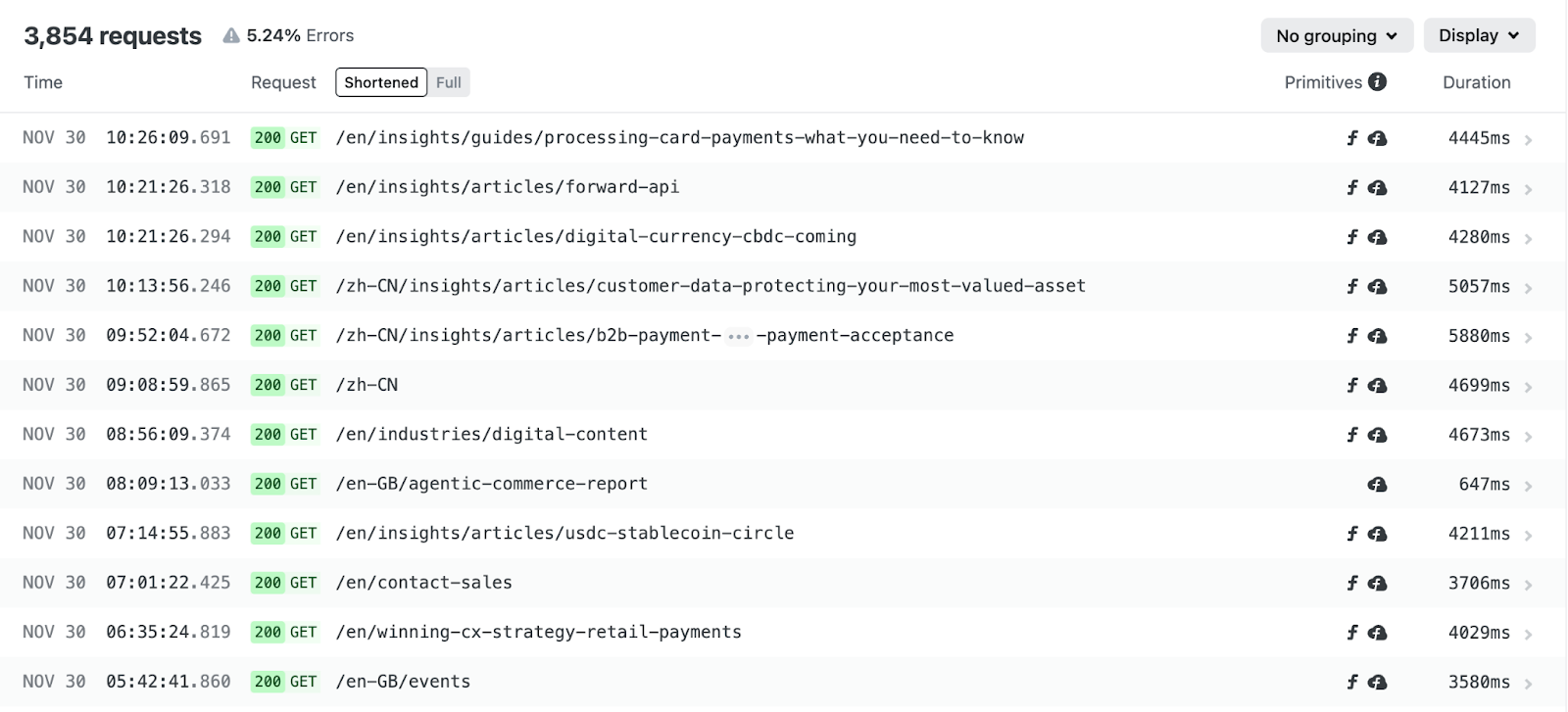Screen dimensions: 1568x712
Task: Open the Display dropdown
Action: 1479,35
